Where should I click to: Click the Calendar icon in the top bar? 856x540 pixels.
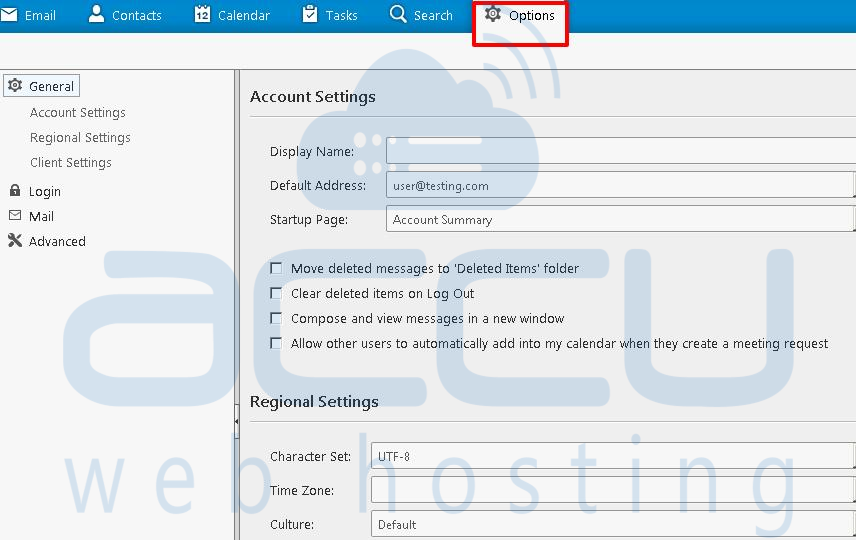(x=203, y=14)
